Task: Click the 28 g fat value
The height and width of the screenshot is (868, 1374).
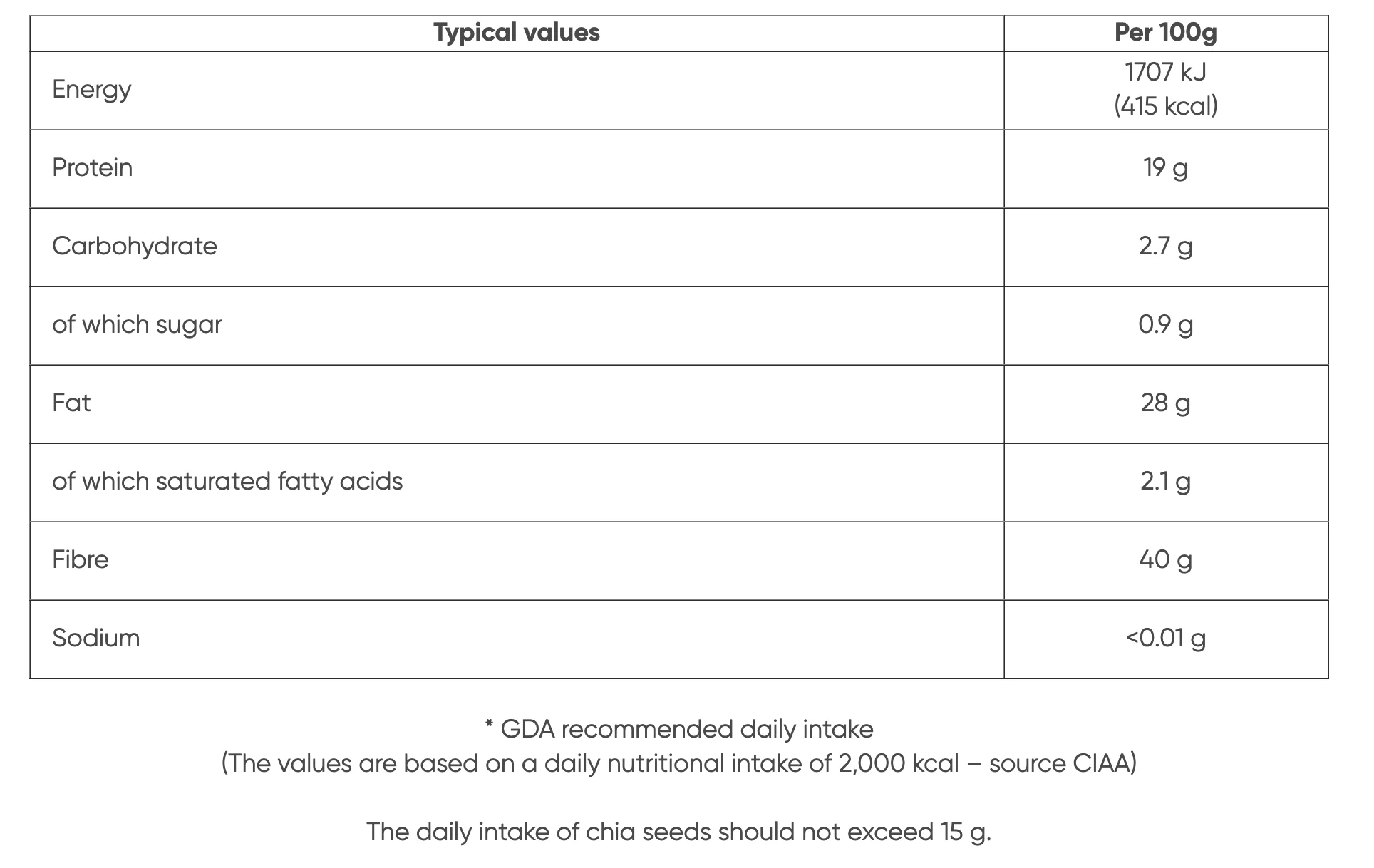Action: point(1166,403)
